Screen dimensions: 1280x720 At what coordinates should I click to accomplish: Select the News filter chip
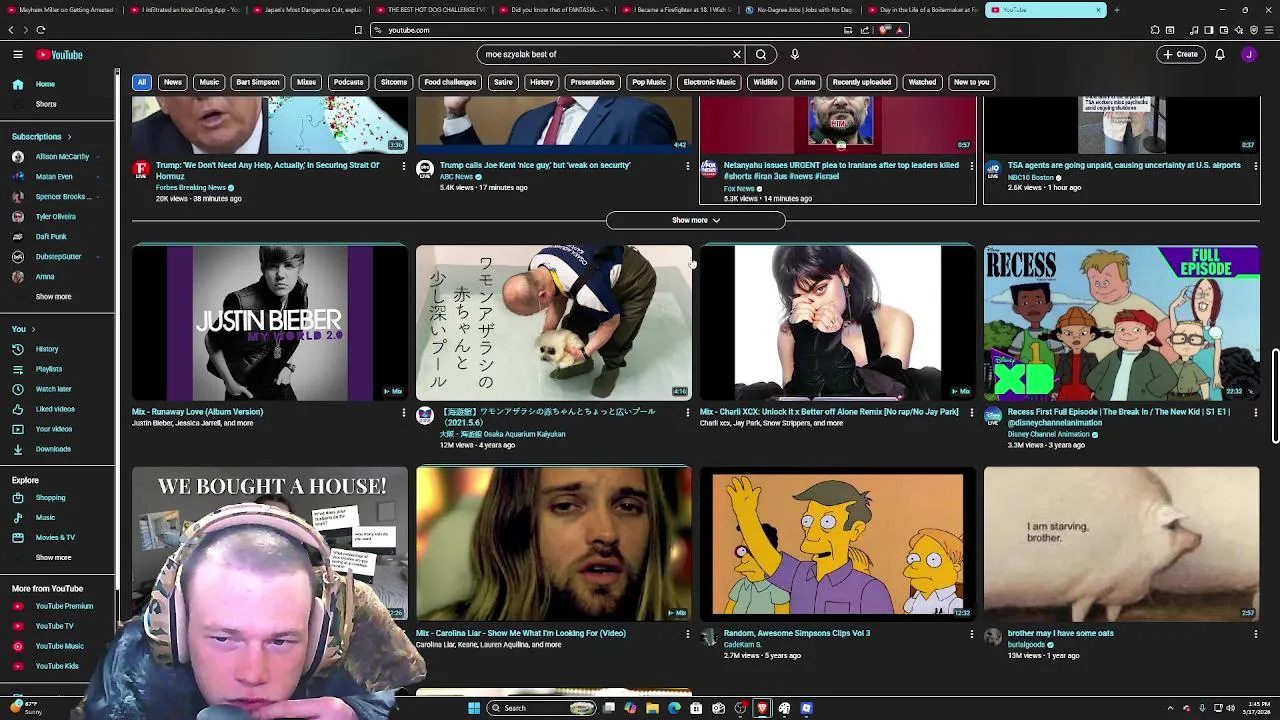pyautogui.click(x=173, y=82)
